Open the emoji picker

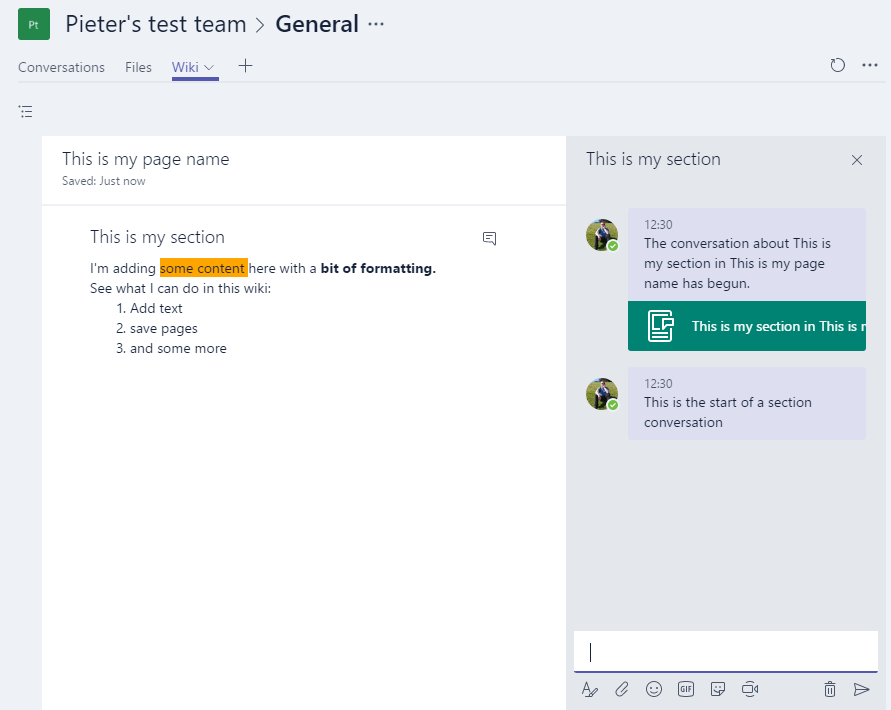(653, 690)
